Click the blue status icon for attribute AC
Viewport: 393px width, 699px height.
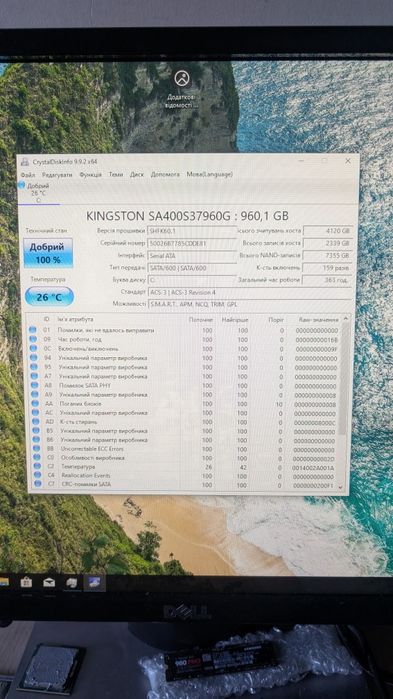pos(35,413)
